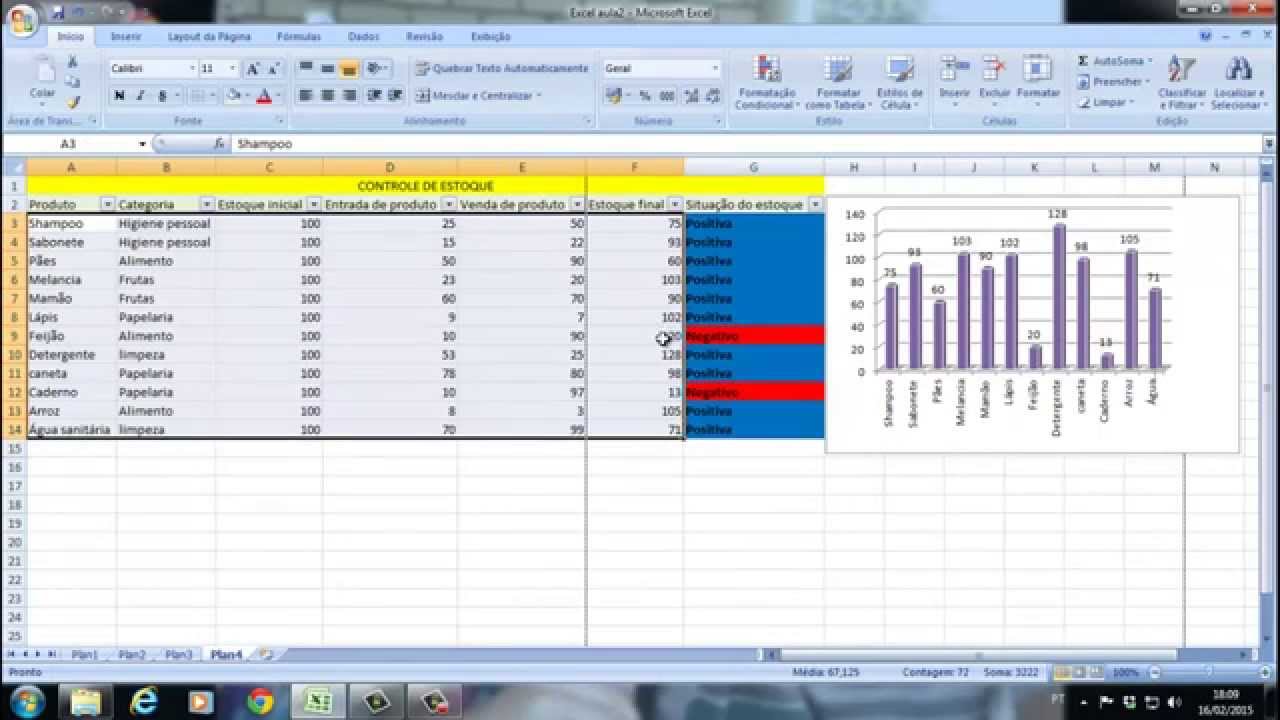
Task: Open the Categoria column filter dropdown
Action: [206, 204]
